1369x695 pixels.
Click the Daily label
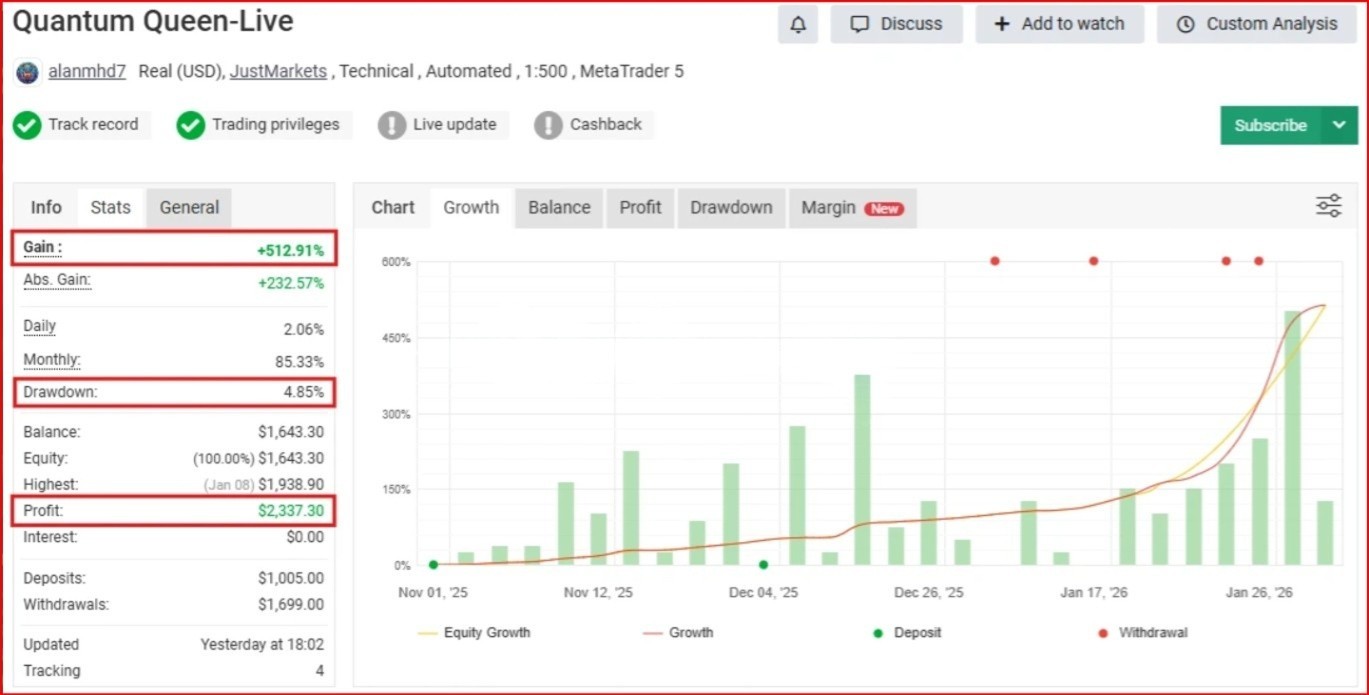pyautogui.click(x=40, y=326)
